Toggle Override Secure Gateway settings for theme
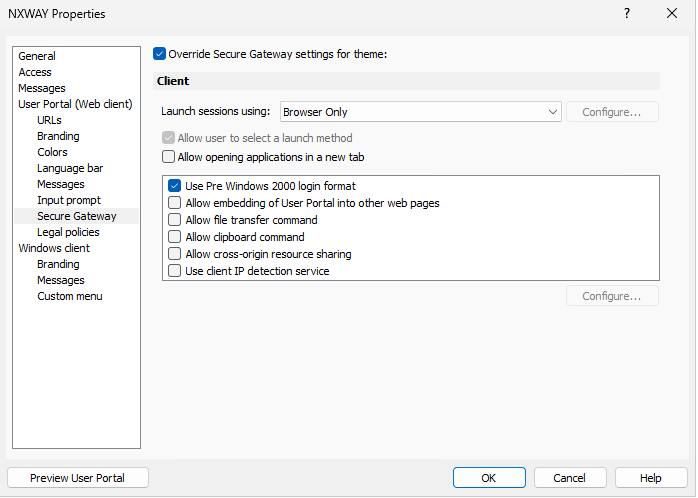The width and height of the screenshot is (698, 498). [x=159, y=54]
